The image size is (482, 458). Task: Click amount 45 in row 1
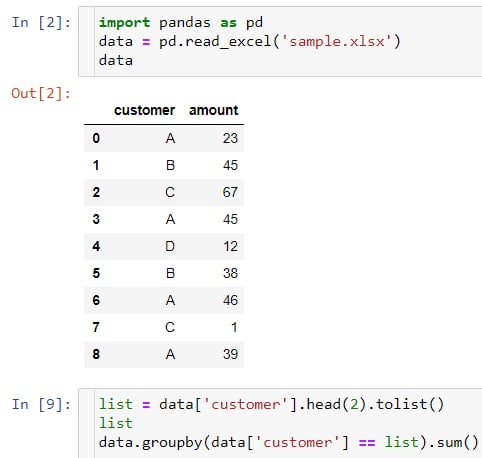click(230, 165)
